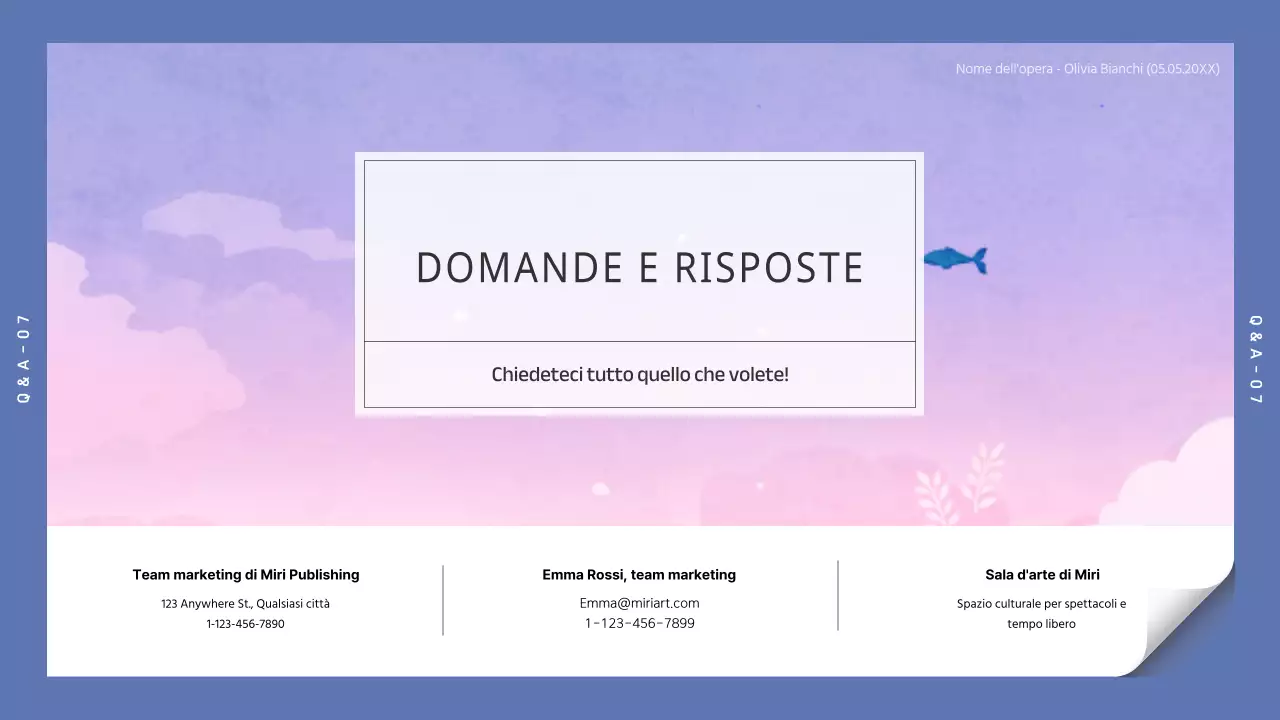Screen dimensions: 1280x720
Task: Select the 'Sala d'arte di Miri' heading
Action: coord(1041,574)
